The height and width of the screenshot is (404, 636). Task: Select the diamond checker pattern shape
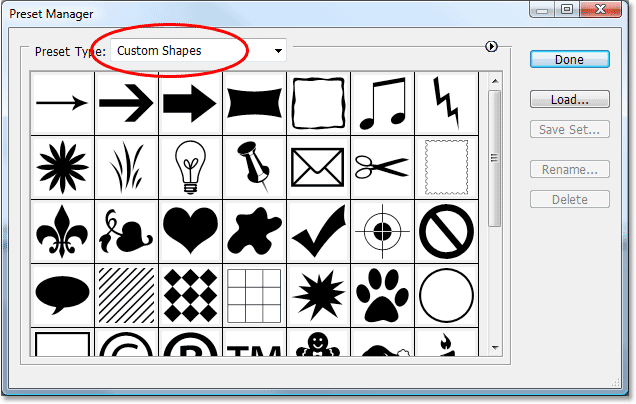[190, 294]
